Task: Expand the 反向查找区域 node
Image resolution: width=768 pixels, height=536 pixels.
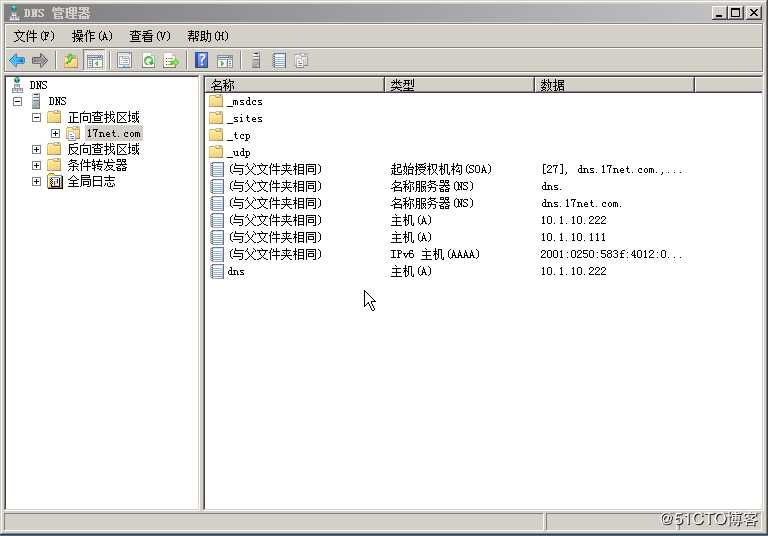Action: point(36,149)
